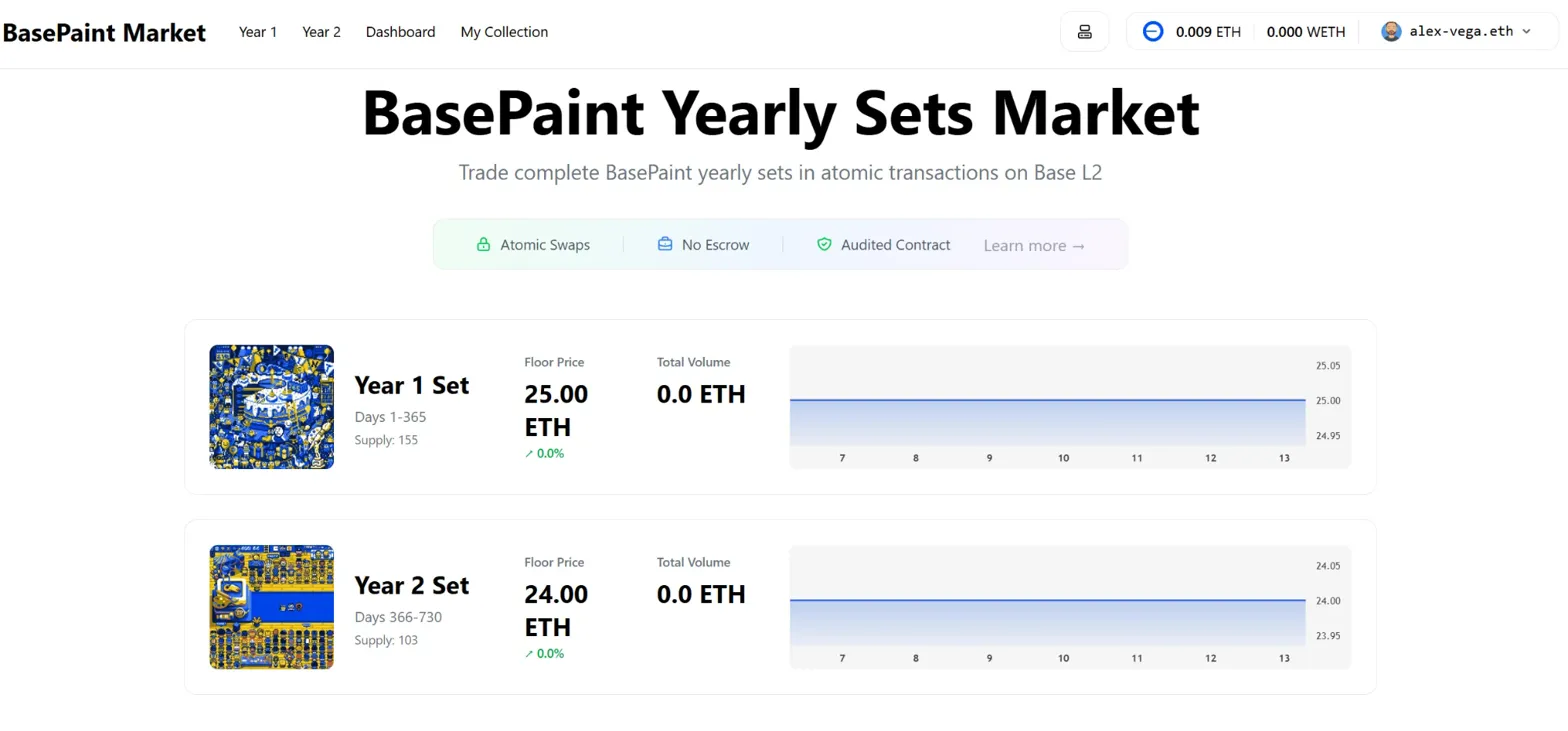1568x731 pixels.
Task: Open the Year 1 Set artwork thumbnail
Action: pos(272,407)
